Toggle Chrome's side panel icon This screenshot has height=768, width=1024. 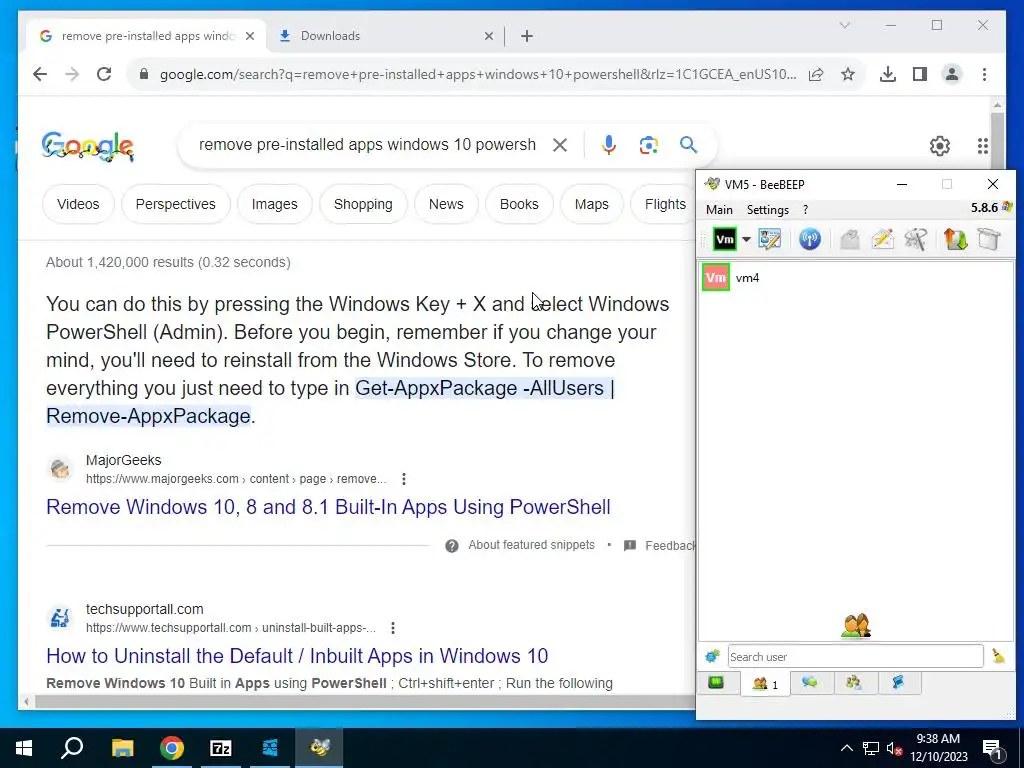[920, 74]
